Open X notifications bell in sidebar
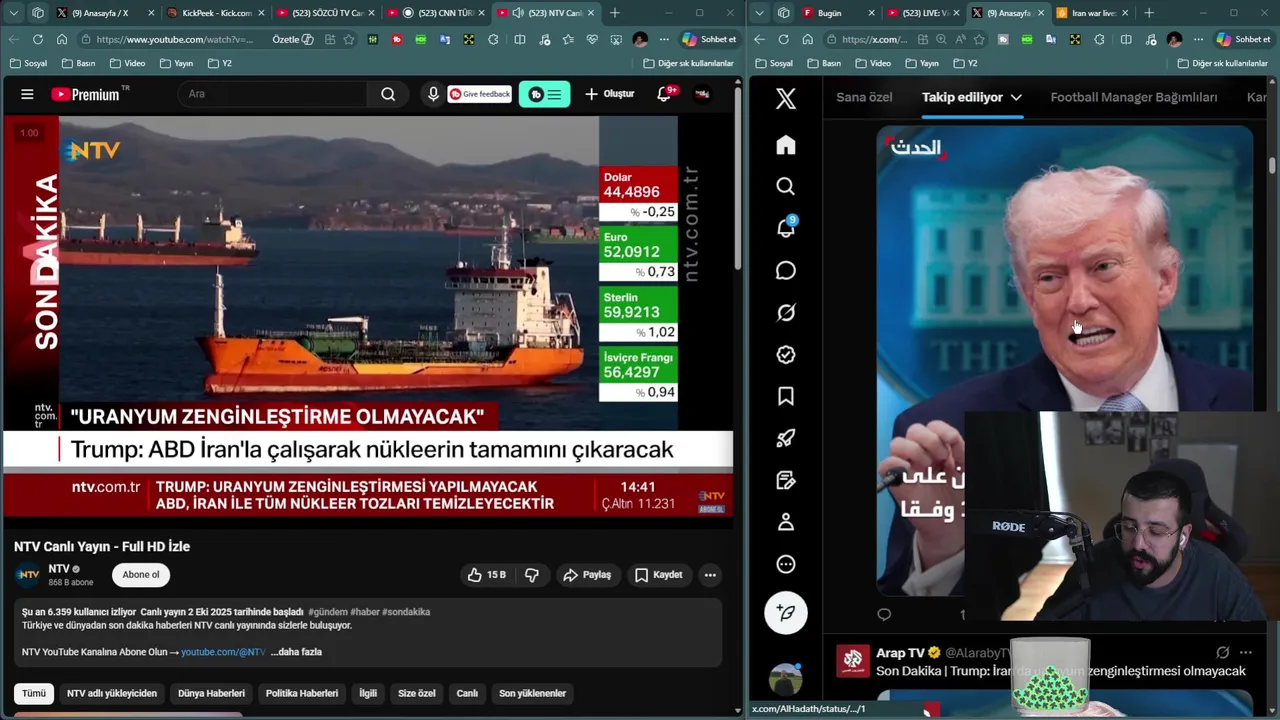The width and height of the screenshot is (1280, 720). (786, 228)
